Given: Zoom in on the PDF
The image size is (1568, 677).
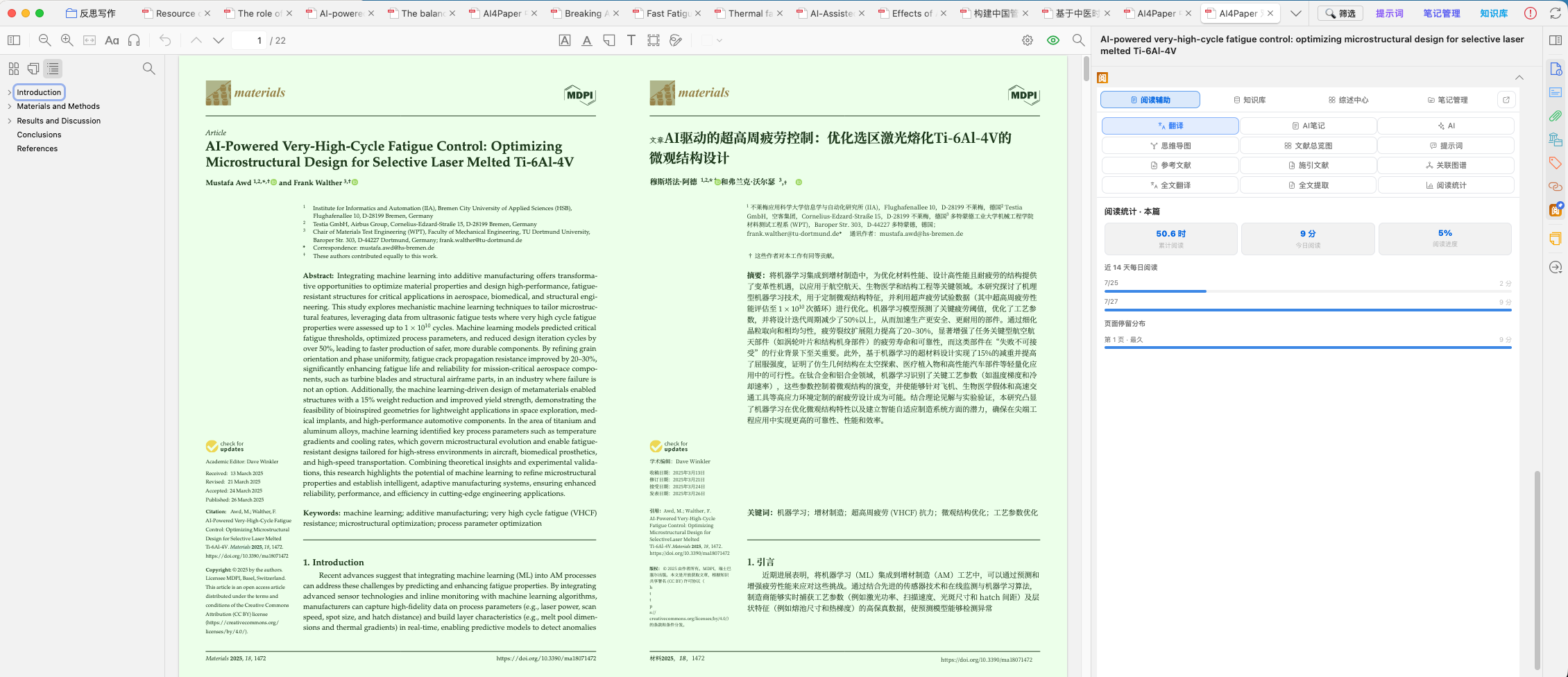Looking at the screenshot, I should point(67,40).
